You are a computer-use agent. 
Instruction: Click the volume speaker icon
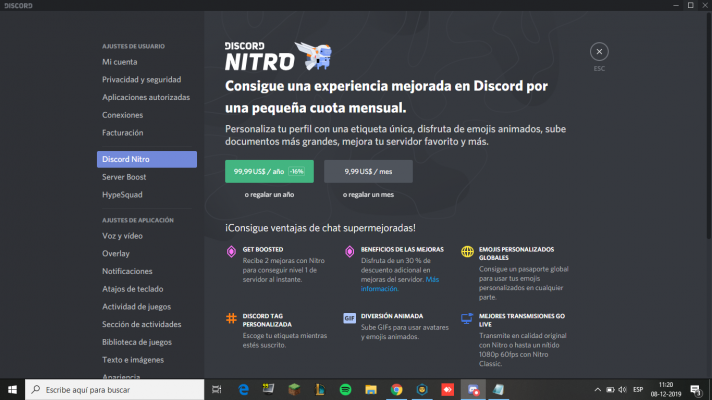click(623, 390)
